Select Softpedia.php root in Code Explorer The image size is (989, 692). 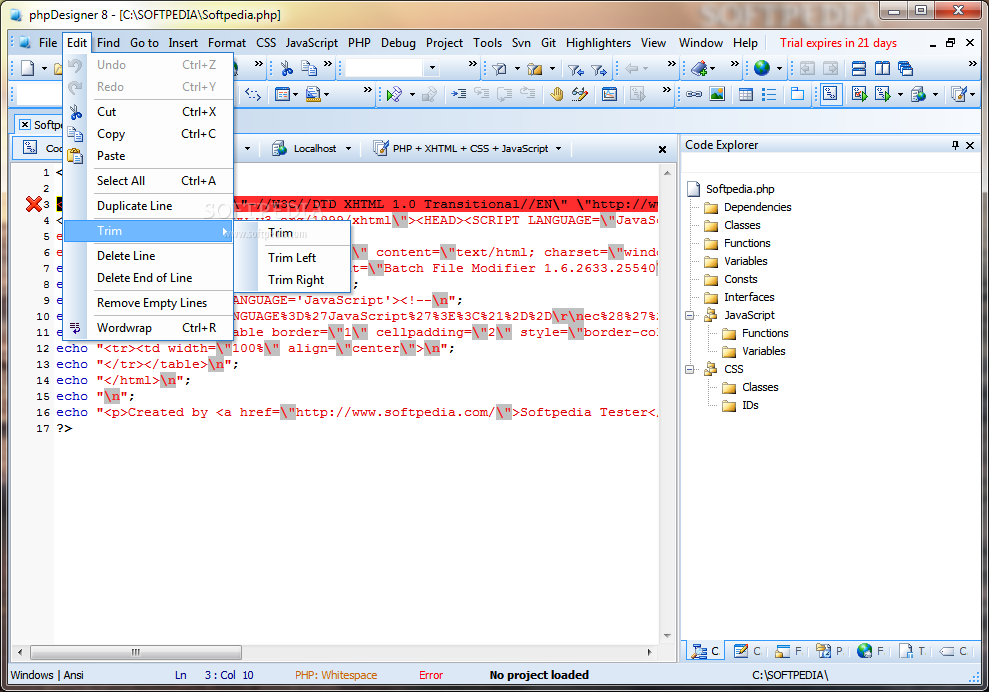coord(740,189)
